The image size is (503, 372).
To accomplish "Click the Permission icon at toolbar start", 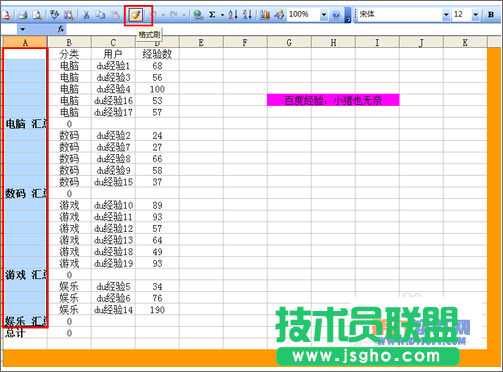I will pyautogui.click(x=6, y=15).
